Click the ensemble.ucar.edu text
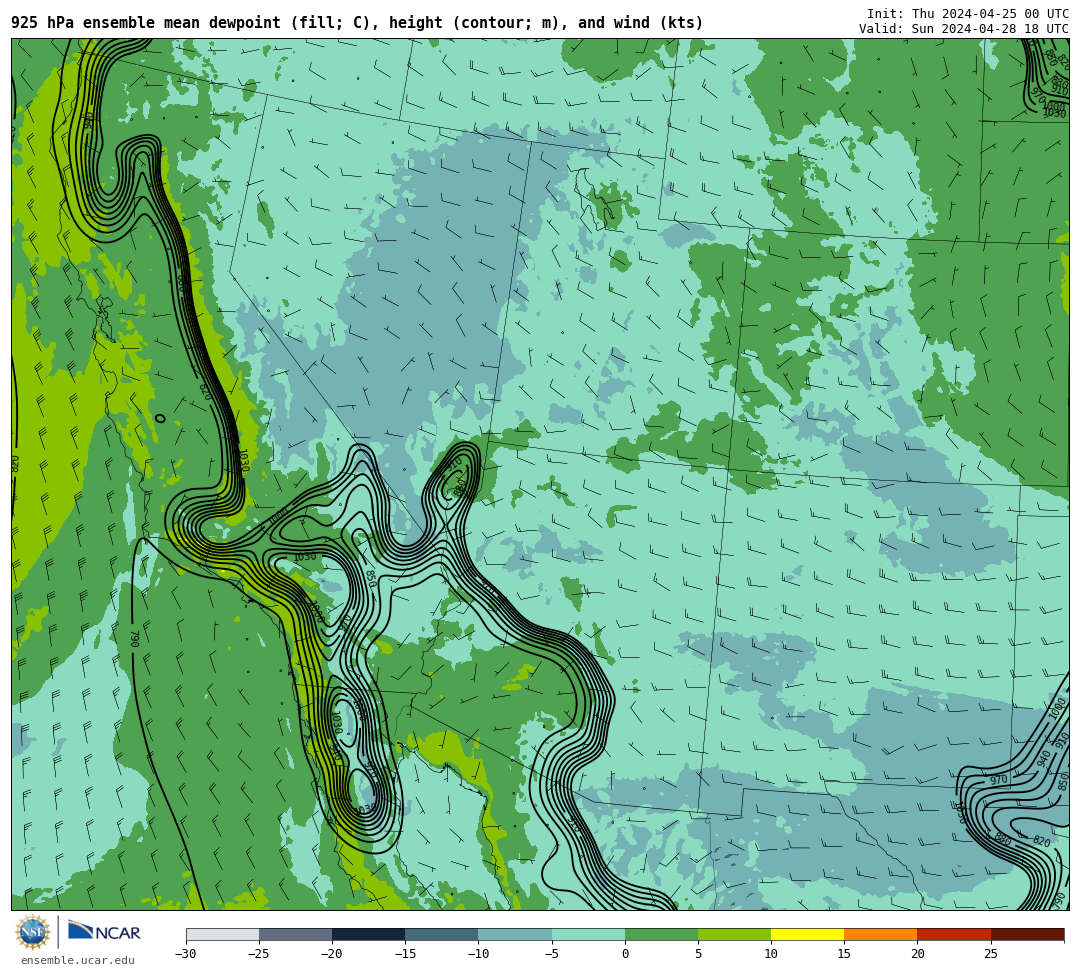 click(x=78, y=961)
